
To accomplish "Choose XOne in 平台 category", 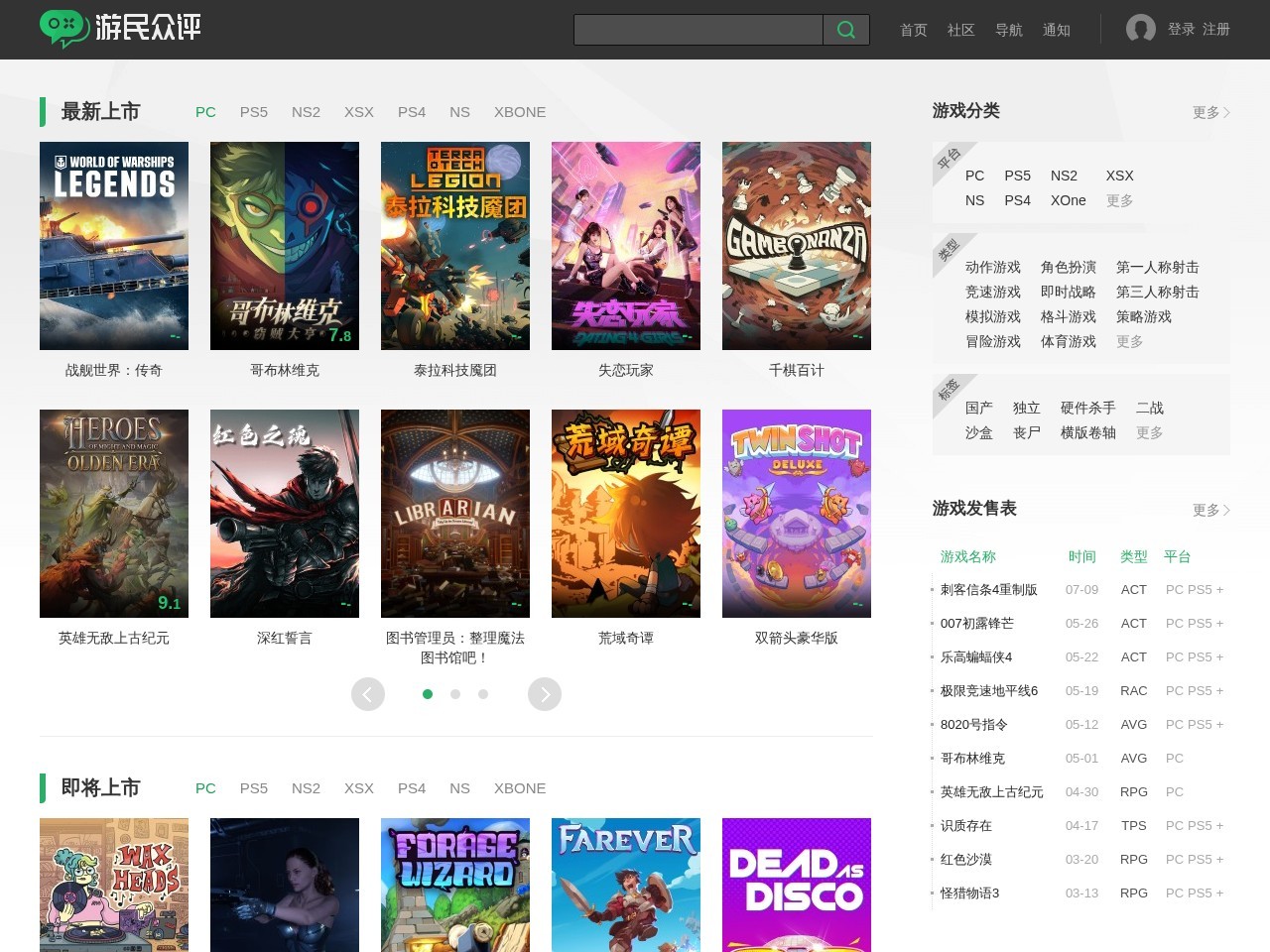I will tap(1069, 200).
